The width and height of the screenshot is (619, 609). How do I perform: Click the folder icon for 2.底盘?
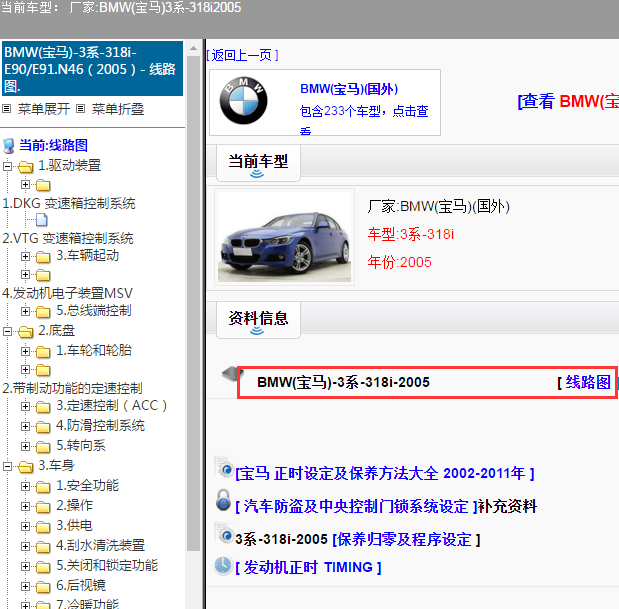(x=26, y=332)
